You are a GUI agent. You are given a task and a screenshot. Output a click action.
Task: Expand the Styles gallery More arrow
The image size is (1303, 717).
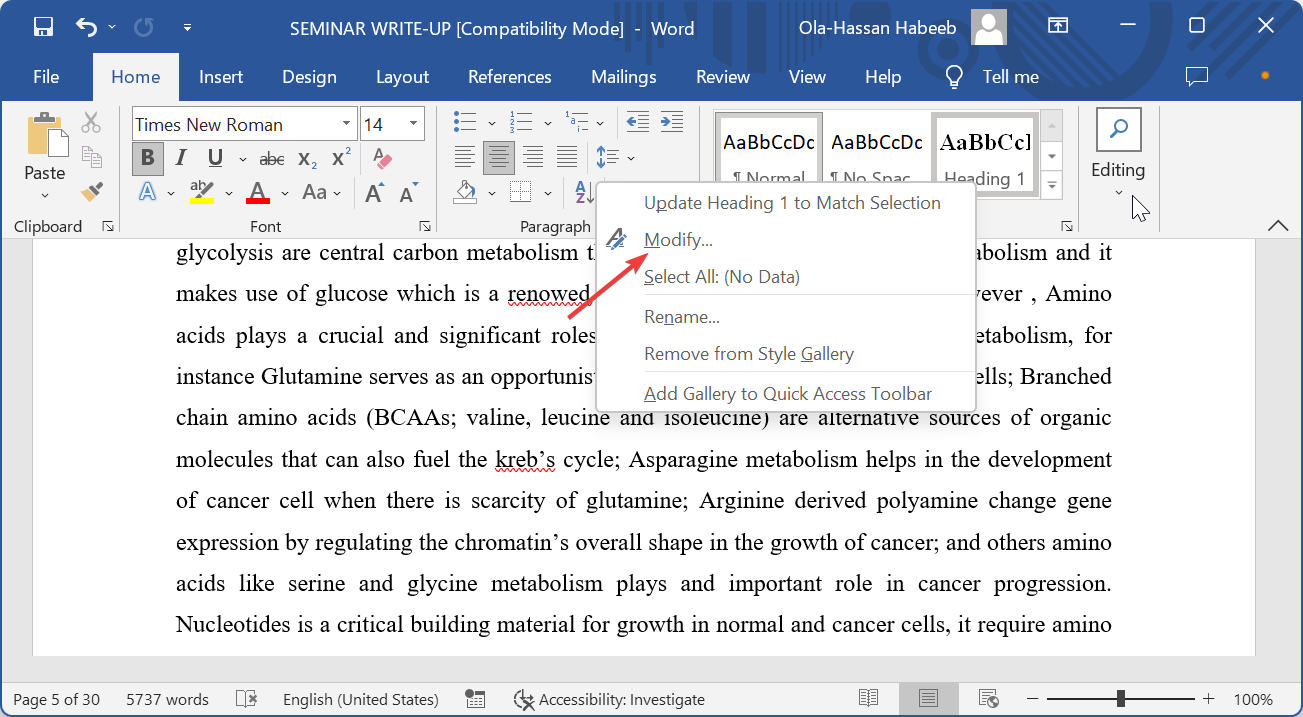pos(1051,185)
